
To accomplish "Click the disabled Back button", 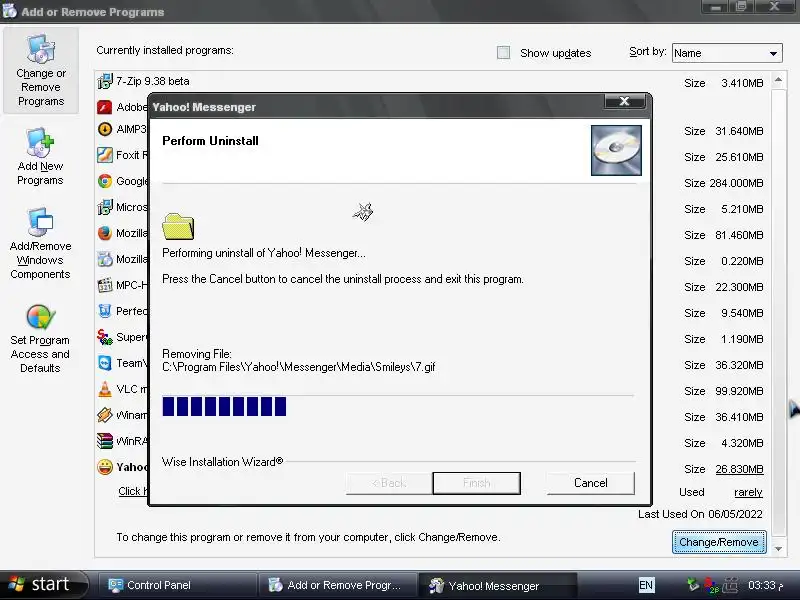I will [x=389, y=483].
